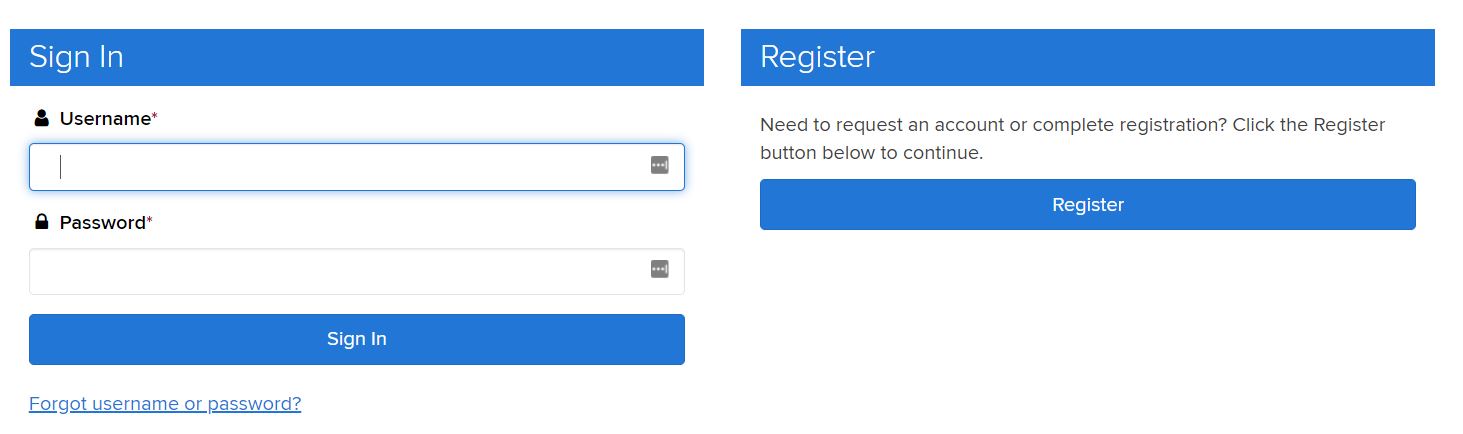The height and width of the screenshot is (434, 1463).
Task: Click the person icon beside Username
Action: [x=41, y=119]
